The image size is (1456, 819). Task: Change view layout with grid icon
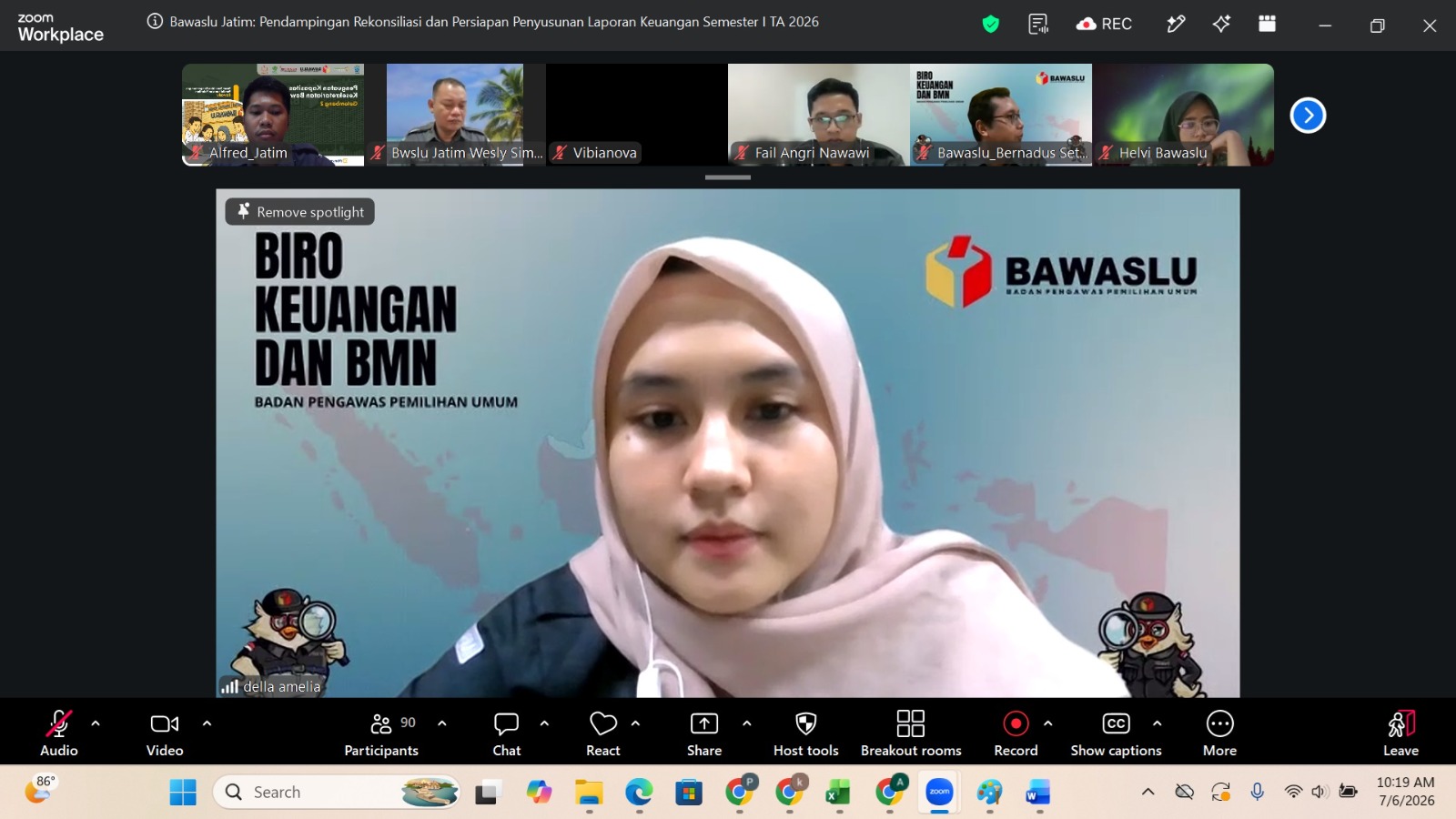click(x=1267, y=25)
